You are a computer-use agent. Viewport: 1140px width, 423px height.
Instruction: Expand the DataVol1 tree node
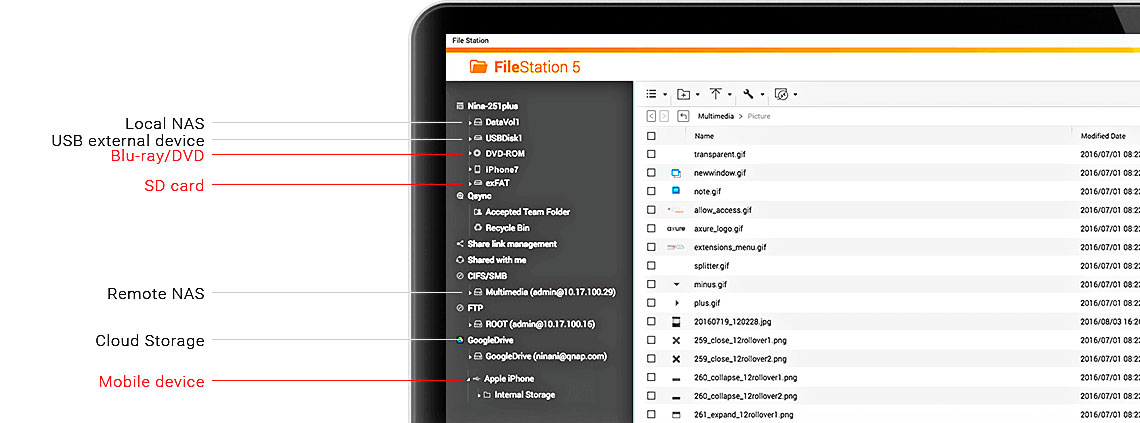tap(470, 122)
